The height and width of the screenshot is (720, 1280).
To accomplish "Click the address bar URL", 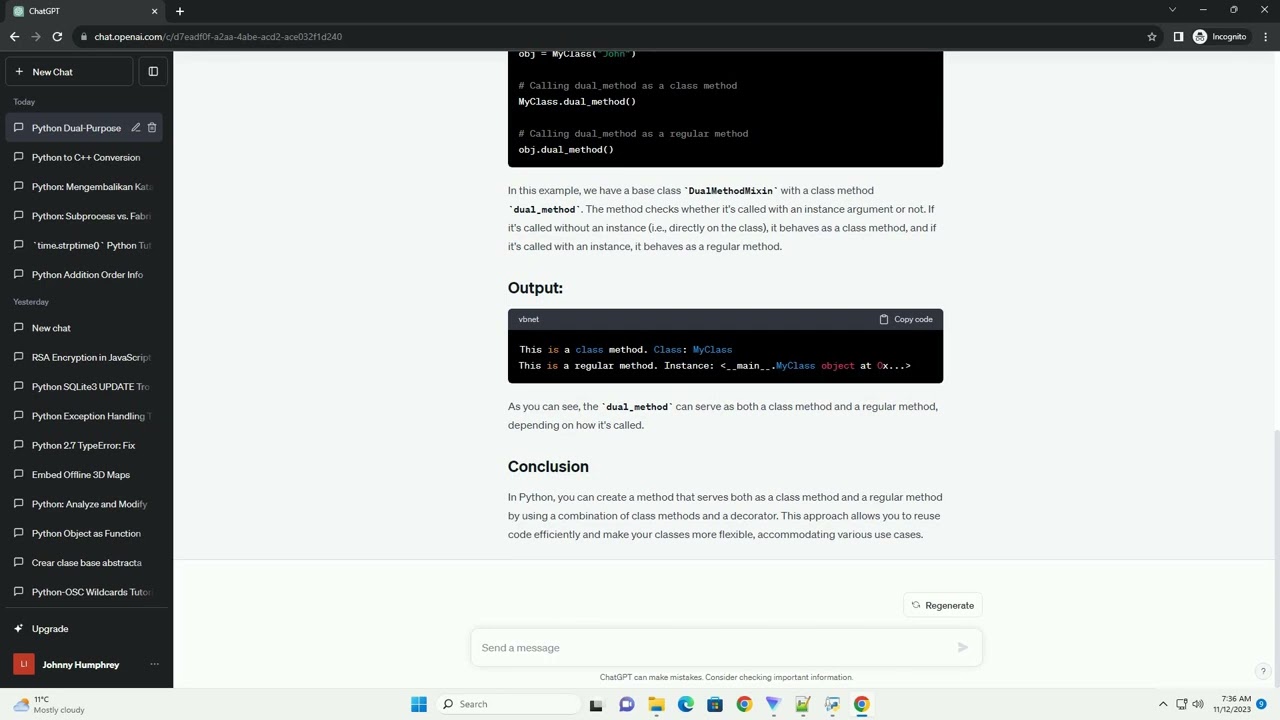I will 218,37.
